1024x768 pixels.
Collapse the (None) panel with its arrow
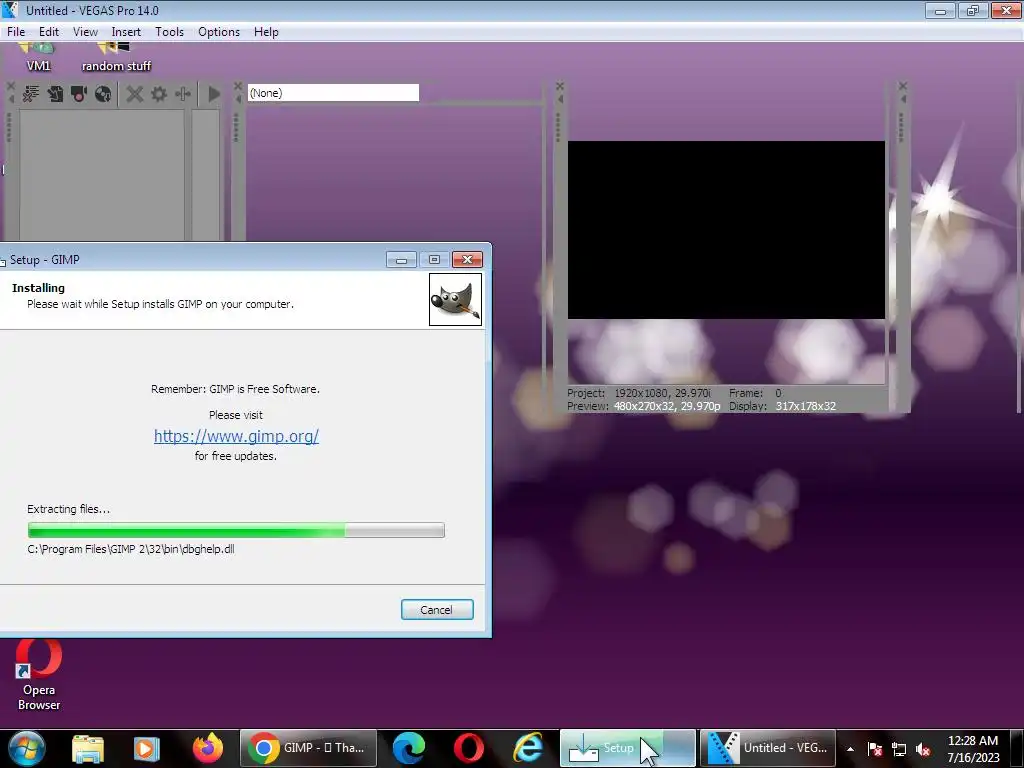coord(238,99)
